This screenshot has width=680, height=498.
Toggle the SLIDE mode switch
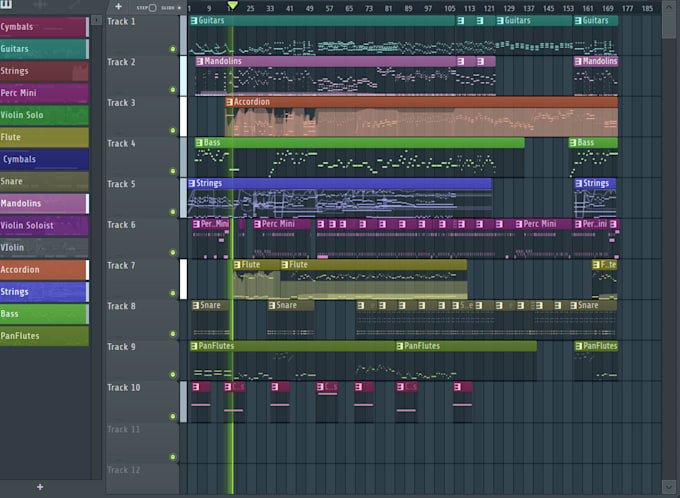click(x=179, y=8)
